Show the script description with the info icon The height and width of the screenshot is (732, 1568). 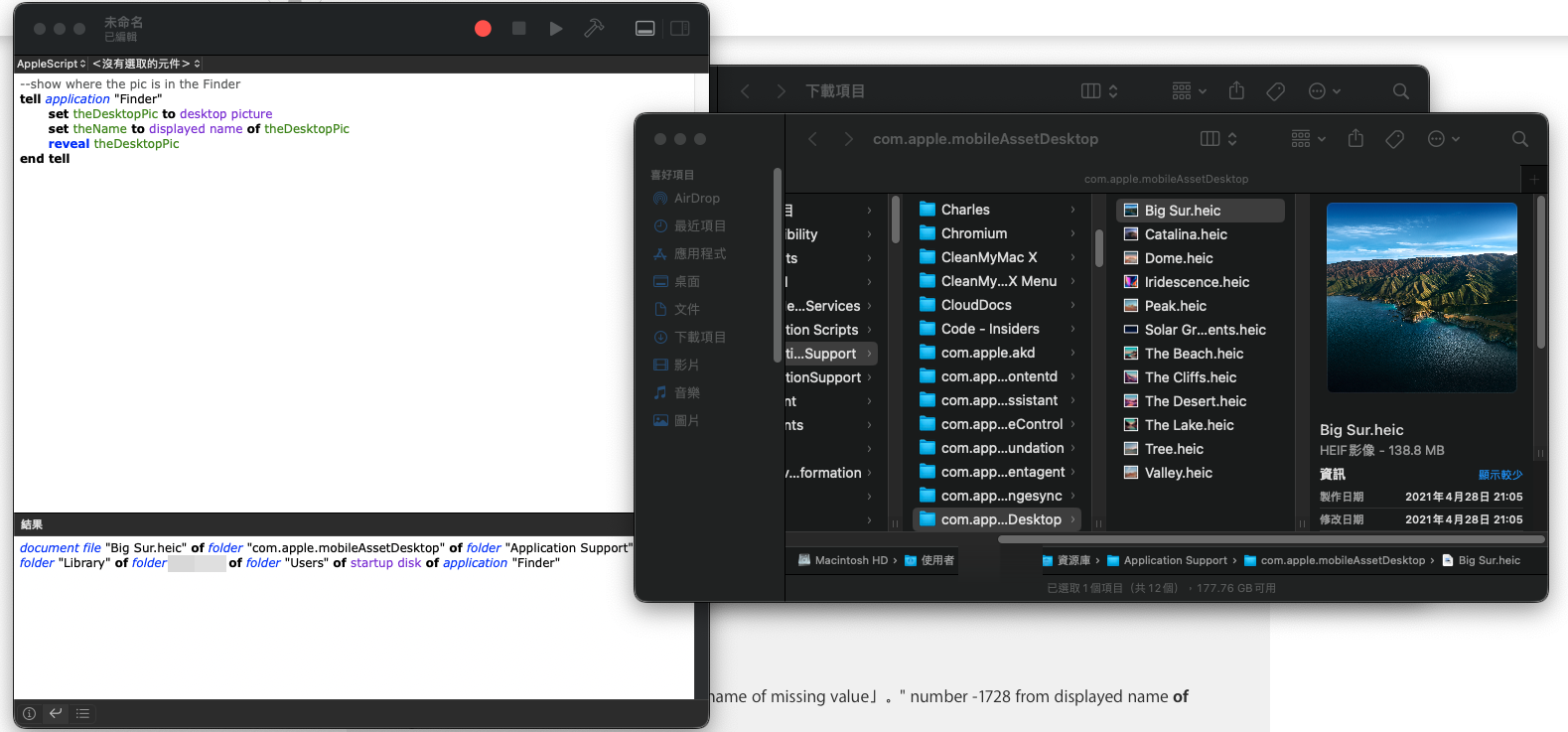(30, 713)
